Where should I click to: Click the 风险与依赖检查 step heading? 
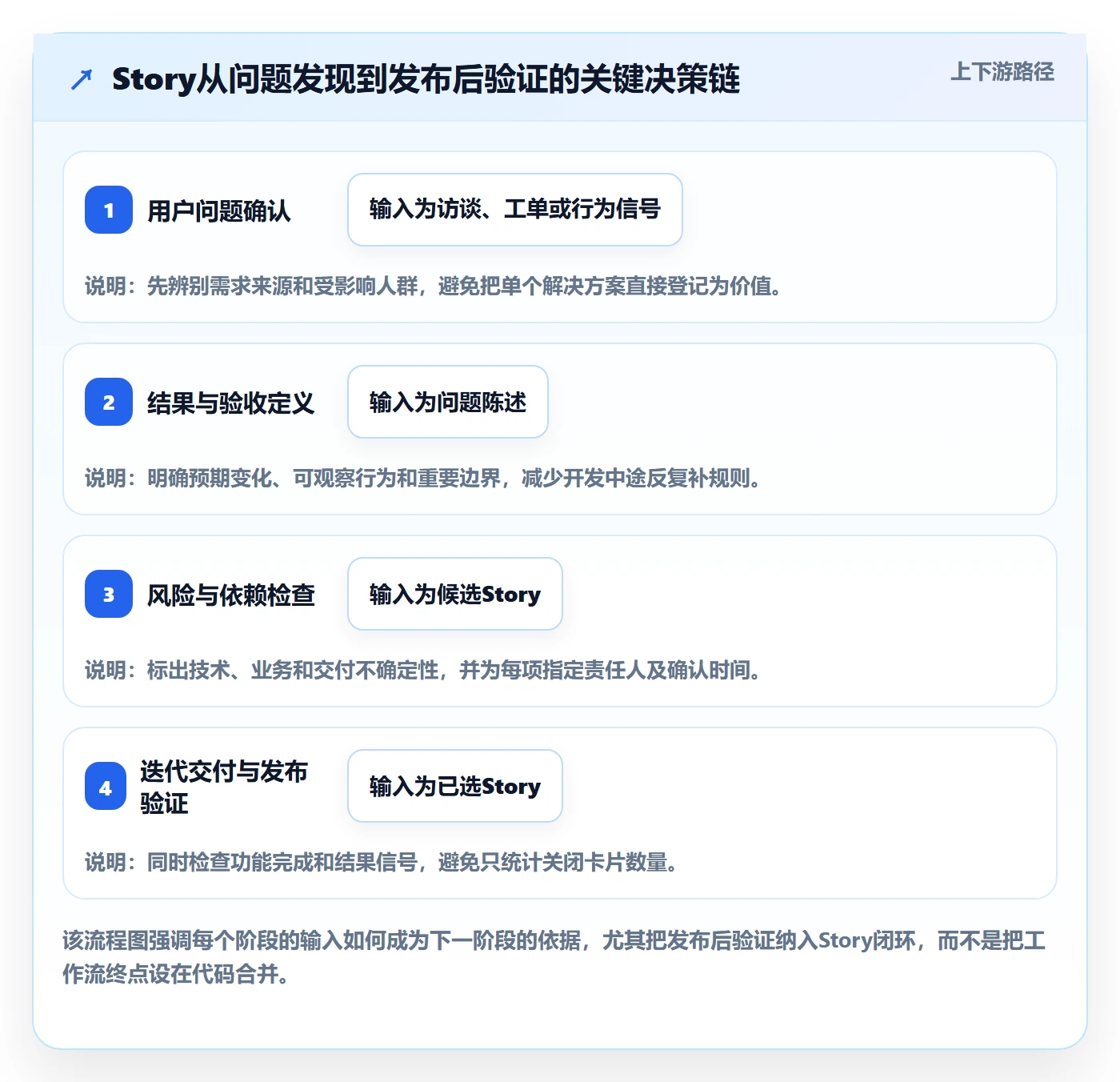[231, 595]
